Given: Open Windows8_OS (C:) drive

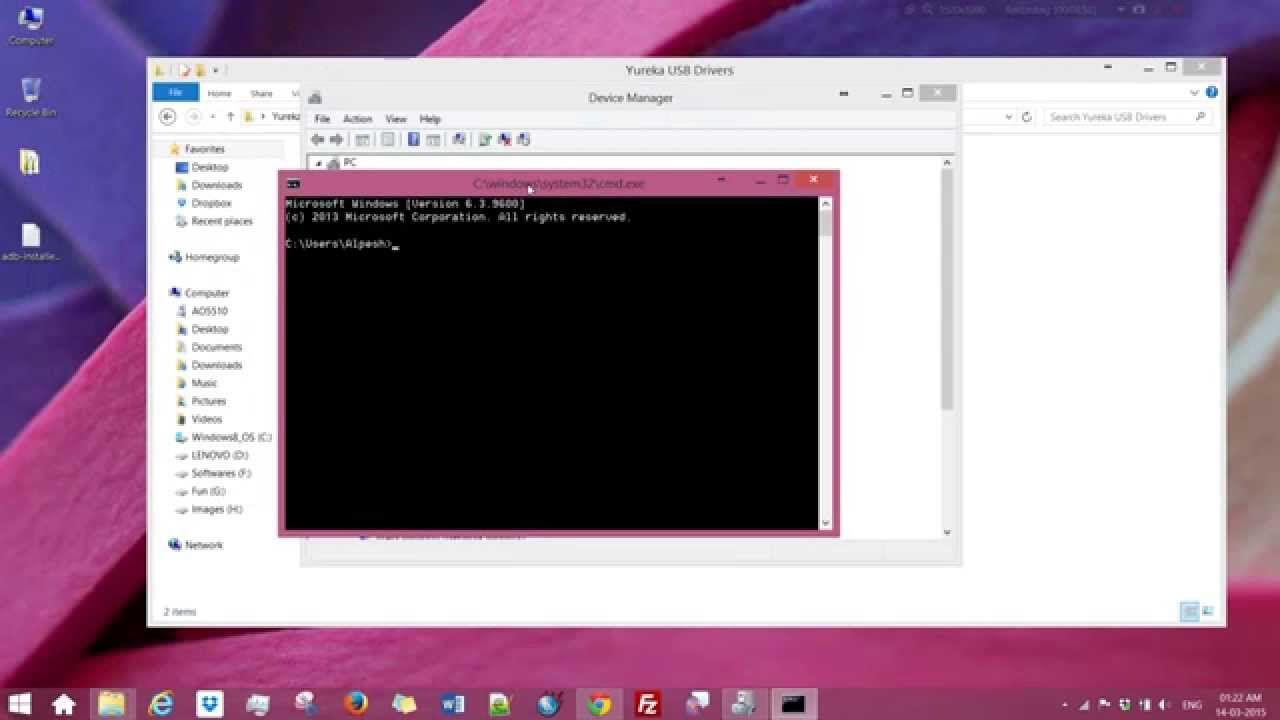Looking at the screenshot, I should 231,437.
